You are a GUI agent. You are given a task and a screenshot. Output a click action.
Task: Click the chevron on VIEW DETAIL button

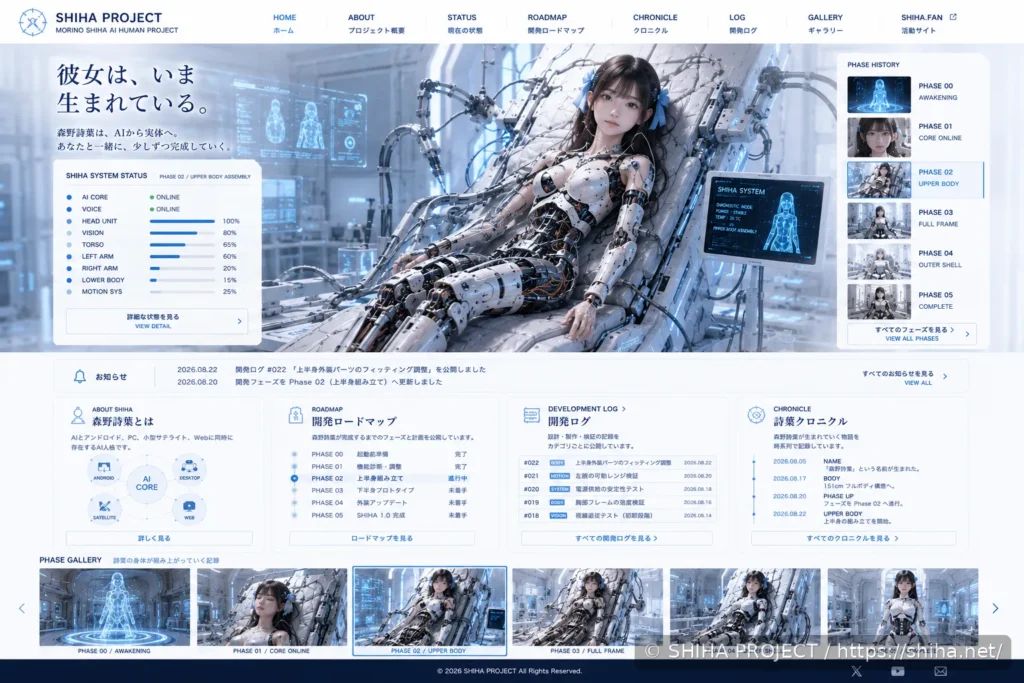[x=239, y=321]
